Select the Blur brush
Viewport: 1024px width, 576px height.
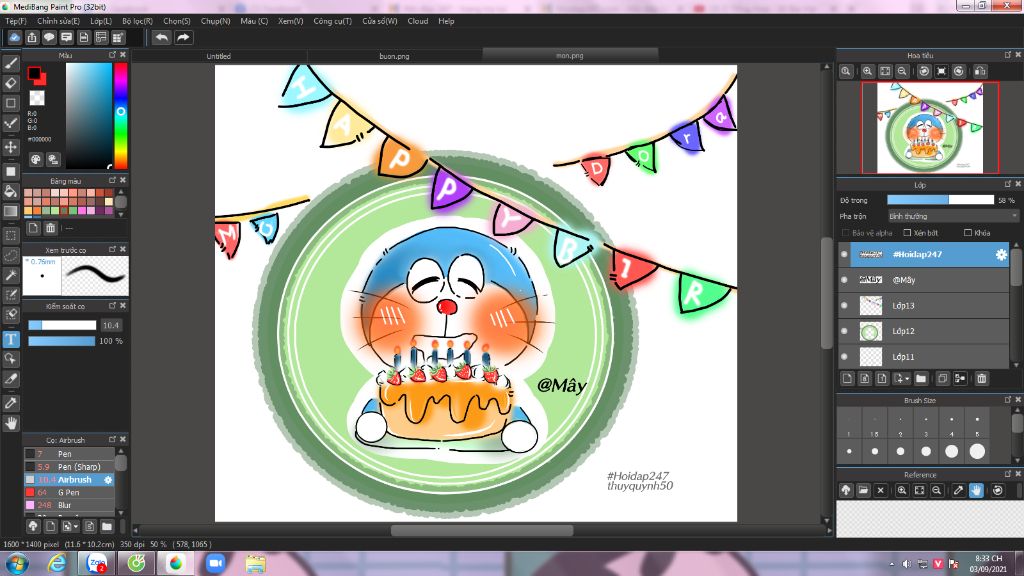point(69,505)
